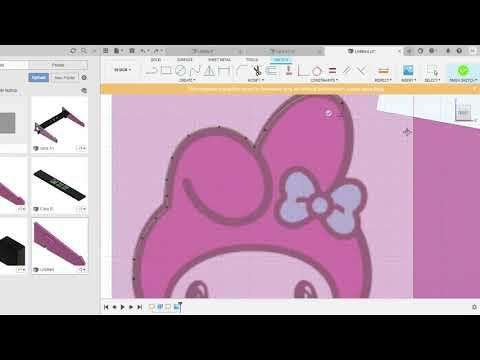Expand the Inspect menu
Image resolution: width=480 pixels, height=360 pixels.
tap(383, 80)
